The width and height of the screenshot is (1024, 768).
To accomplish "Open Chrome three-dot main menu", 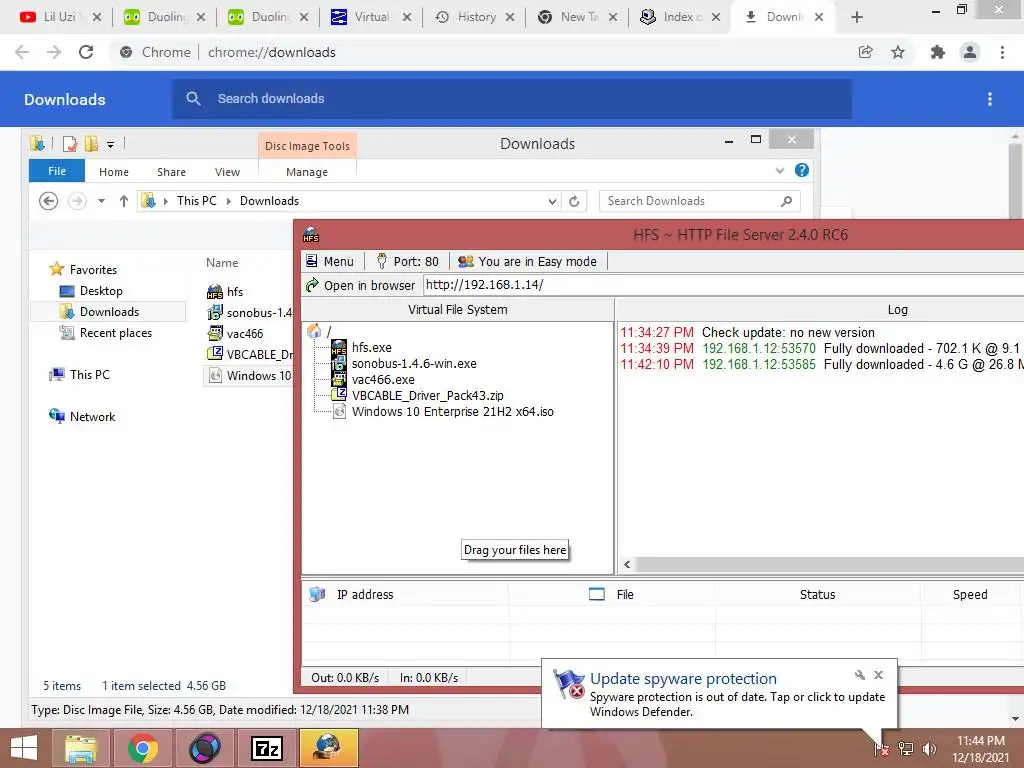I will pyautogui.click(x=1002, y=52).
